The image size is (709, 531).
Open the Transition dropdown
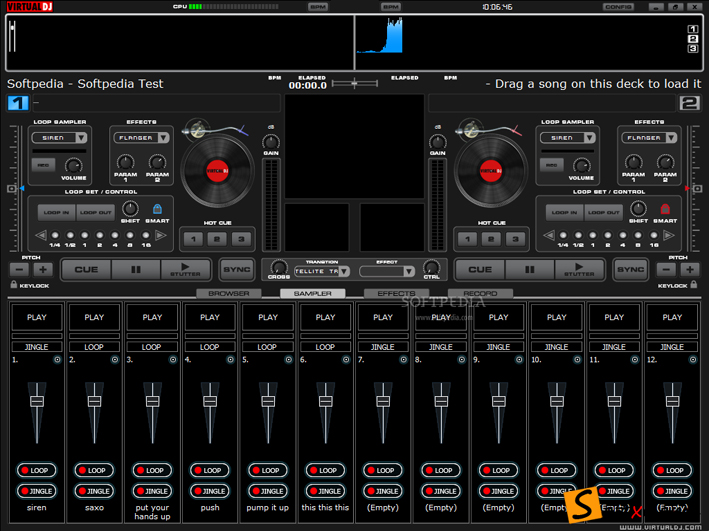(x=344, y=271)
